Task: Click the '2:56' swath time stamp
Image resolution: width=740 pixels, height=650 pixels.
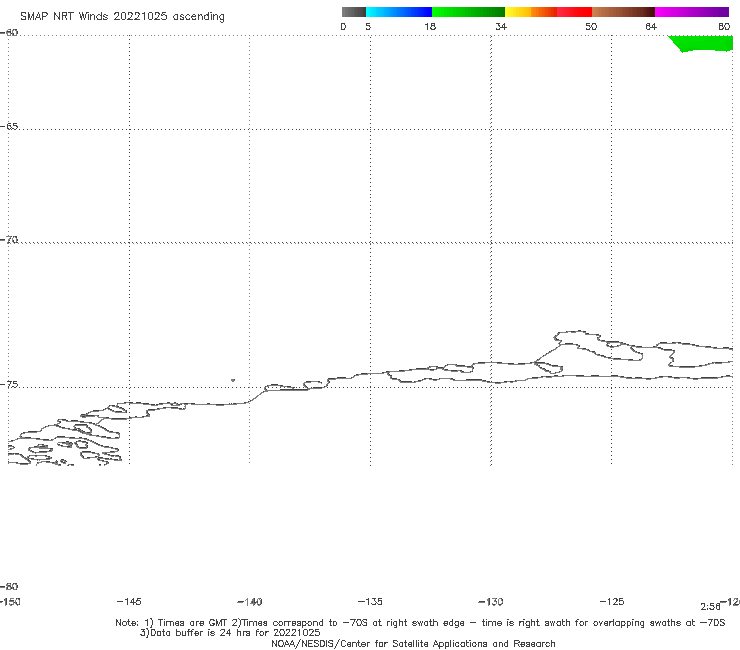Action: pos(710,607)
